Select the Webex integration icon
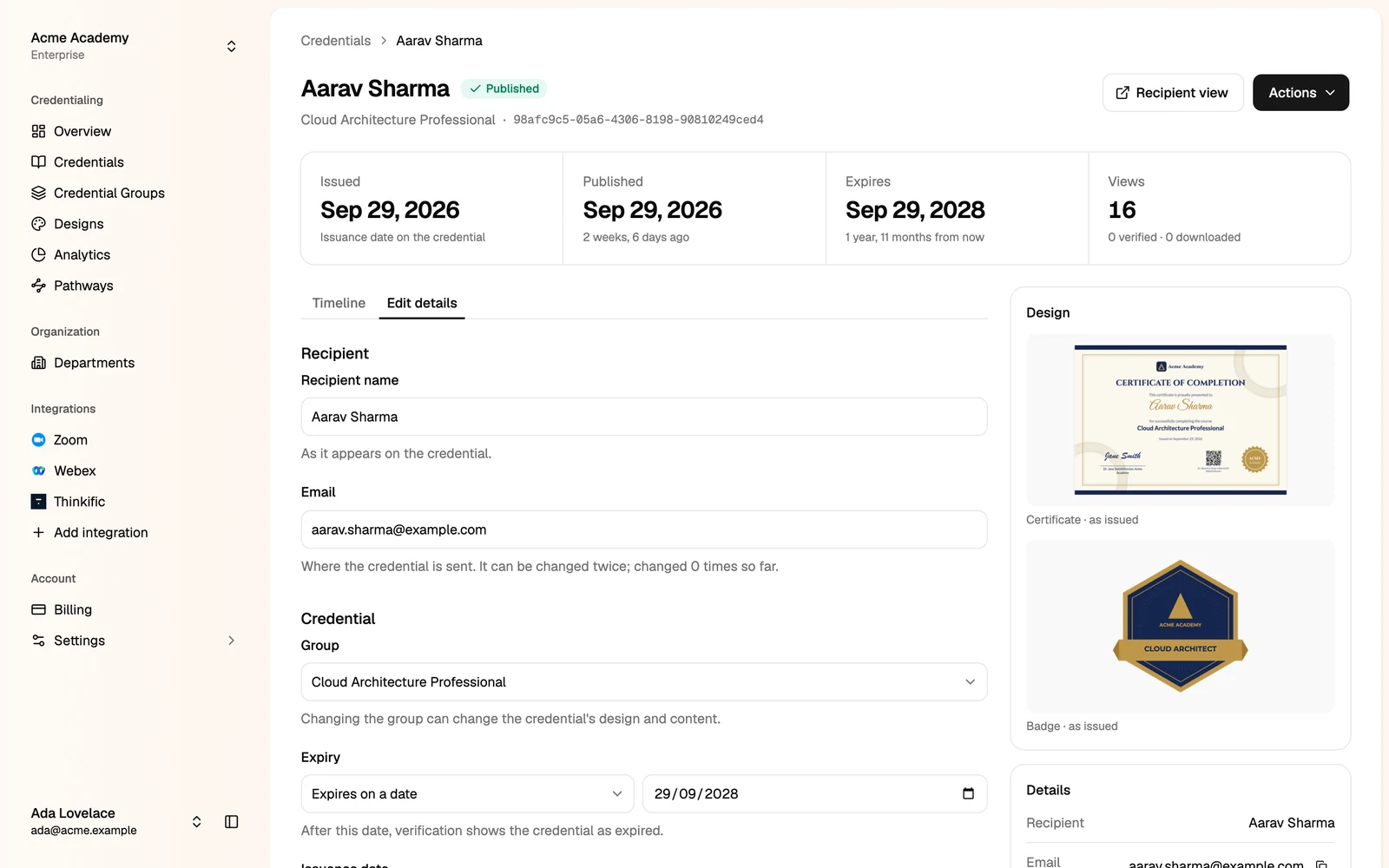Image resolution: width=1389 pixels, height=868 pixels. tap(38, 470)
